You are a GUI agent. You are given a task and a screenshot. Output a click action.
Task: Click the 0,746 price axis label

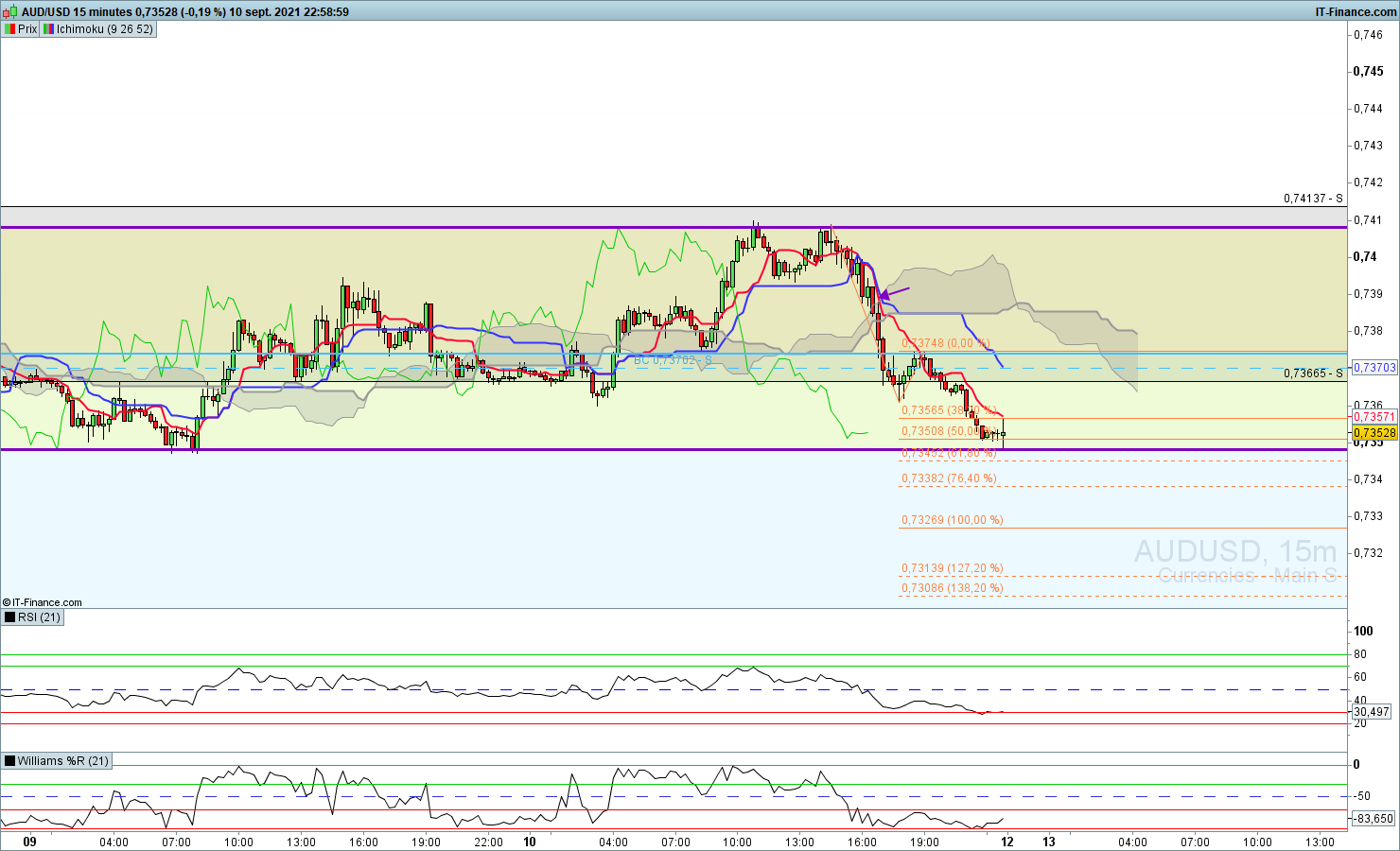[x=1368, y=35]
